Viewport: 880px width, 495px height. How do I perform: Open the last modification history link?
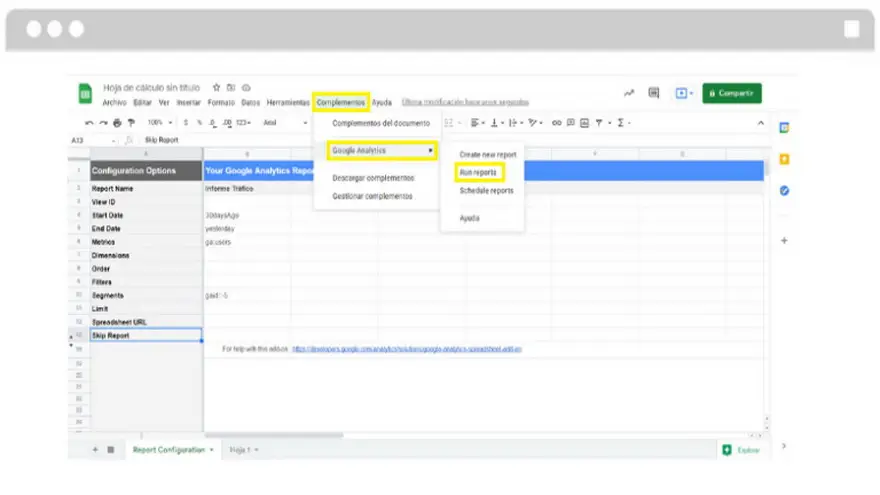click(x=465, y=102)
